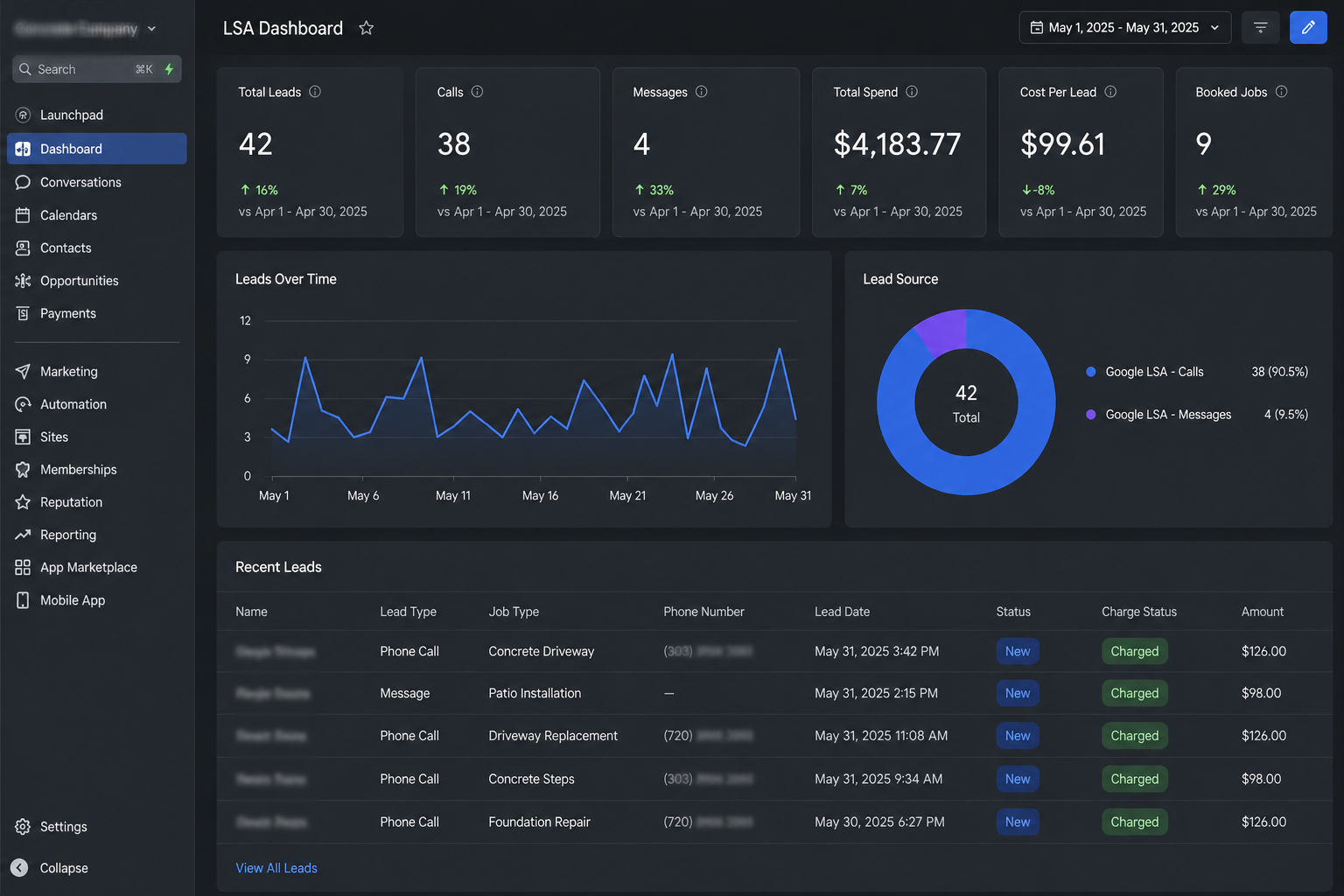Image resolution: width=1344 pixels, height=896 pixels.
Task: Click the "$99.61" cost per lead value
Action: 1062,143
